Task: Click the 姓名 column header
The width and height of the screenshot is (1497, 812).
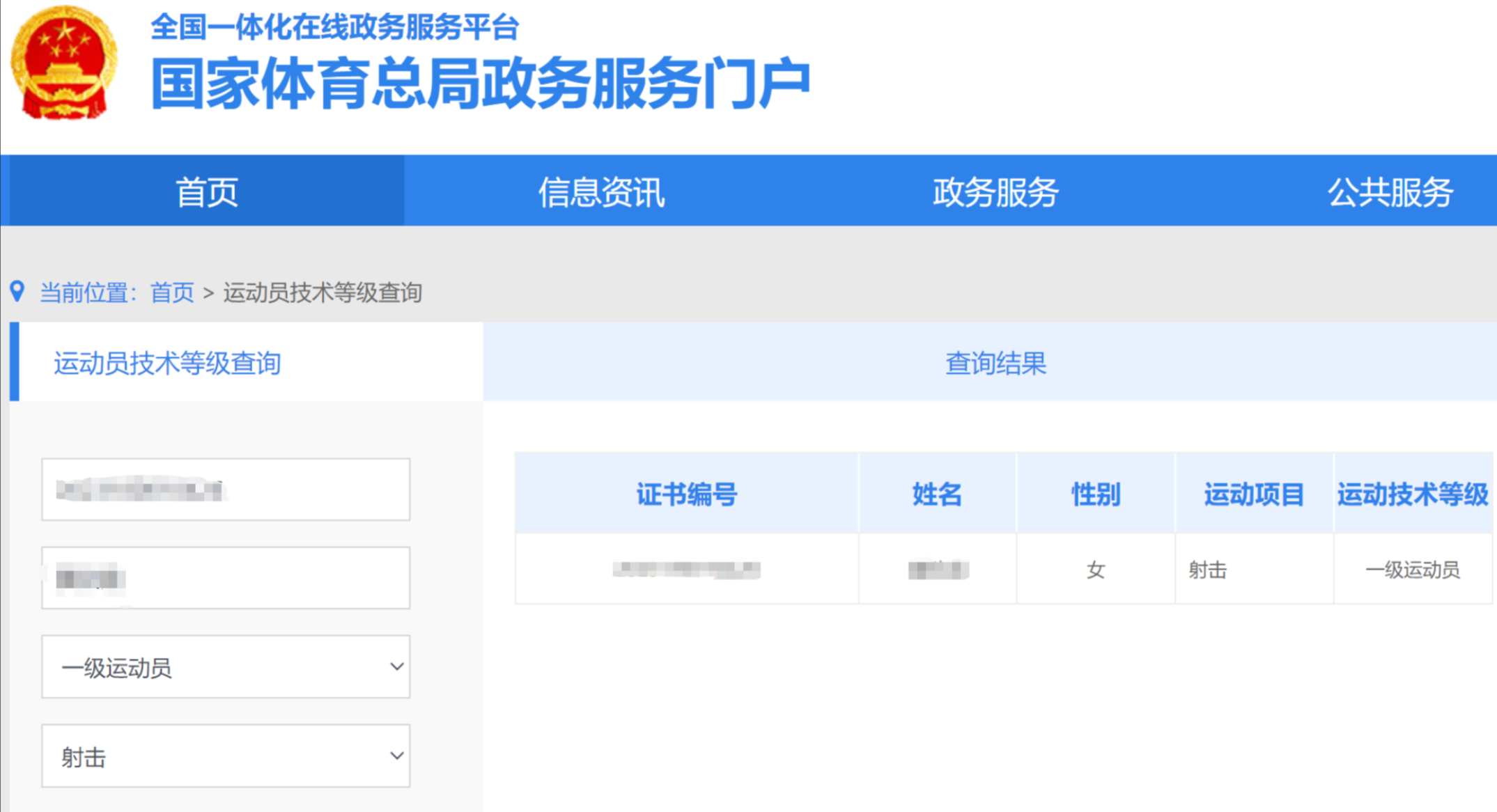Action: (937, 494)
